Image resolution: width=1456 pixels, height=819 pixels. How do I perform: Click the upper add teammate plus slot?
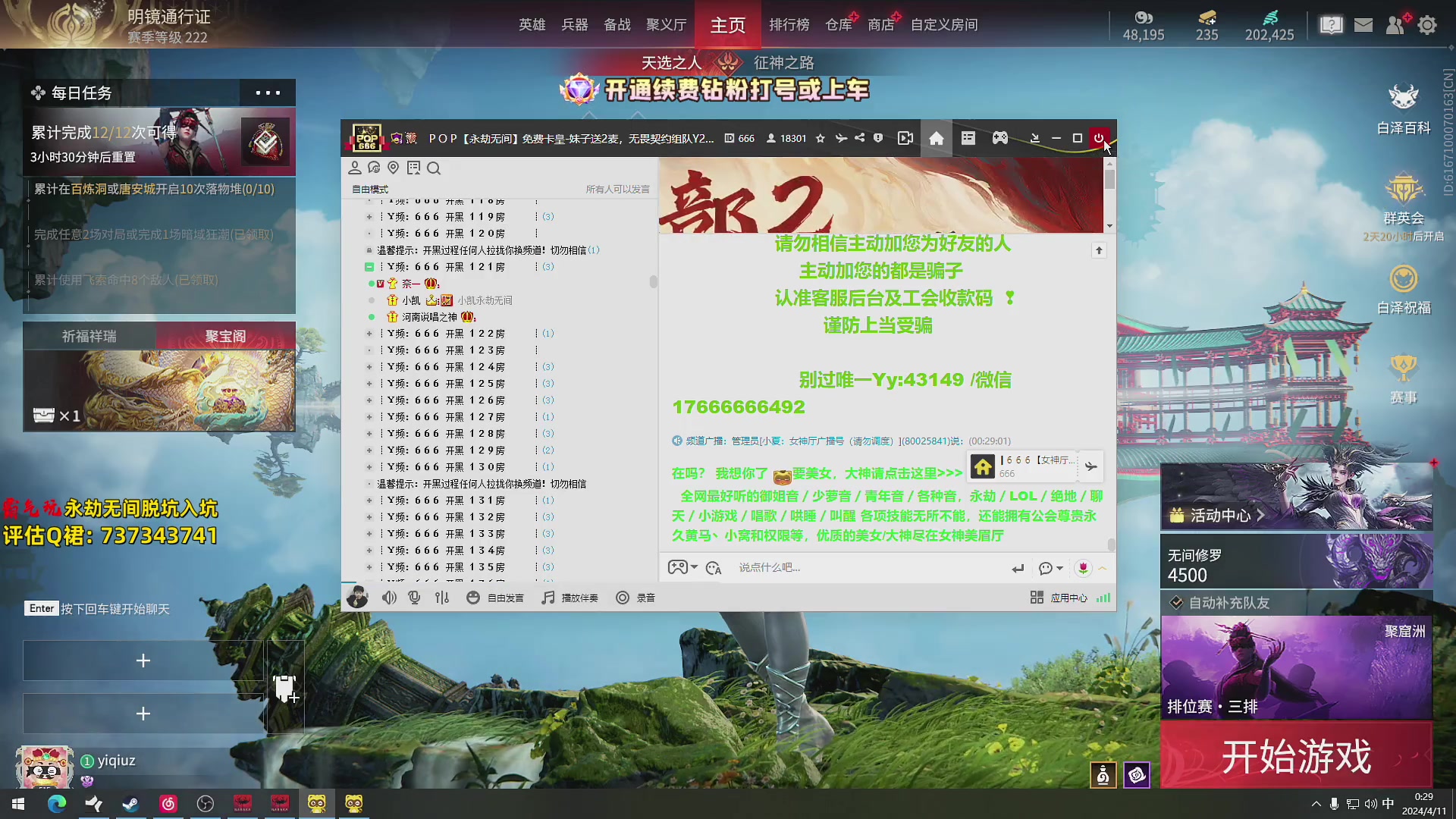click(143, 661)
